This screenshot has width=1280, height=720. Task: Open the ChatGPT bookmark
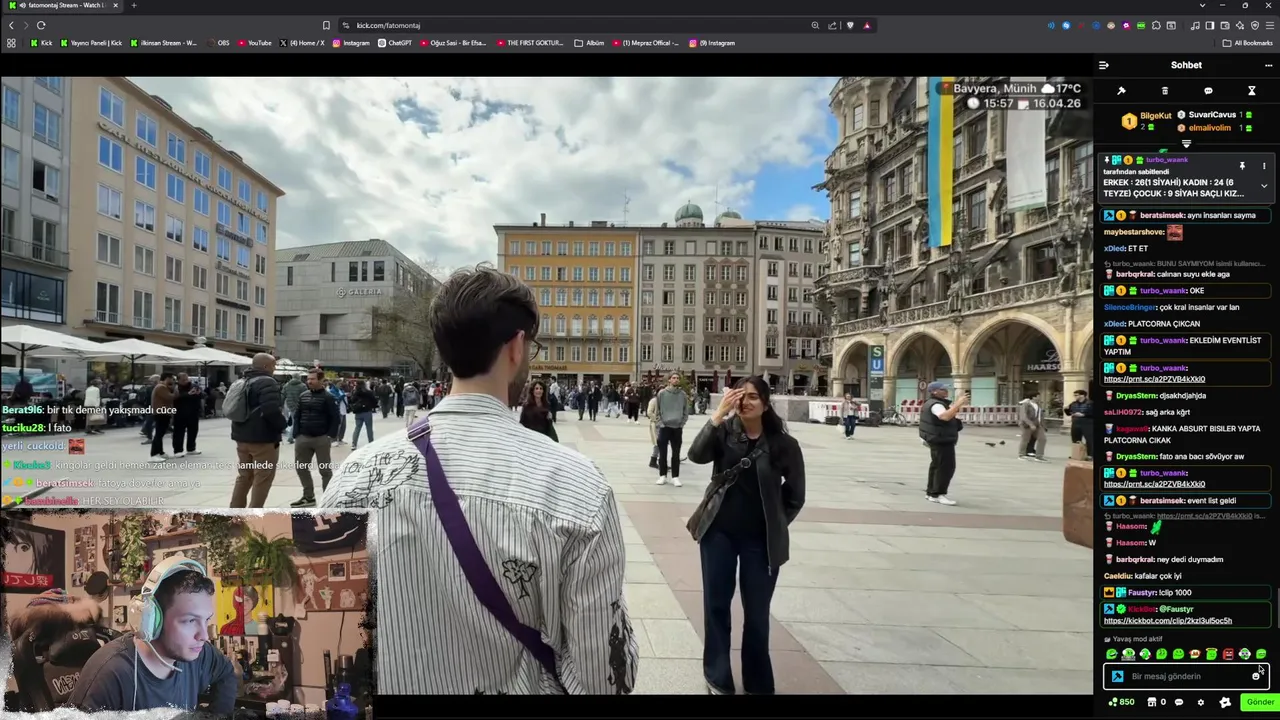(x=394, y=43)
